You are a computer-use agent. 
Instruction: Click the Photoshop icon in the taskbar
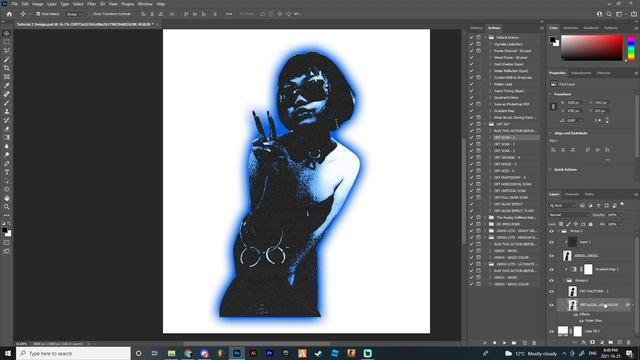point(237,353)
